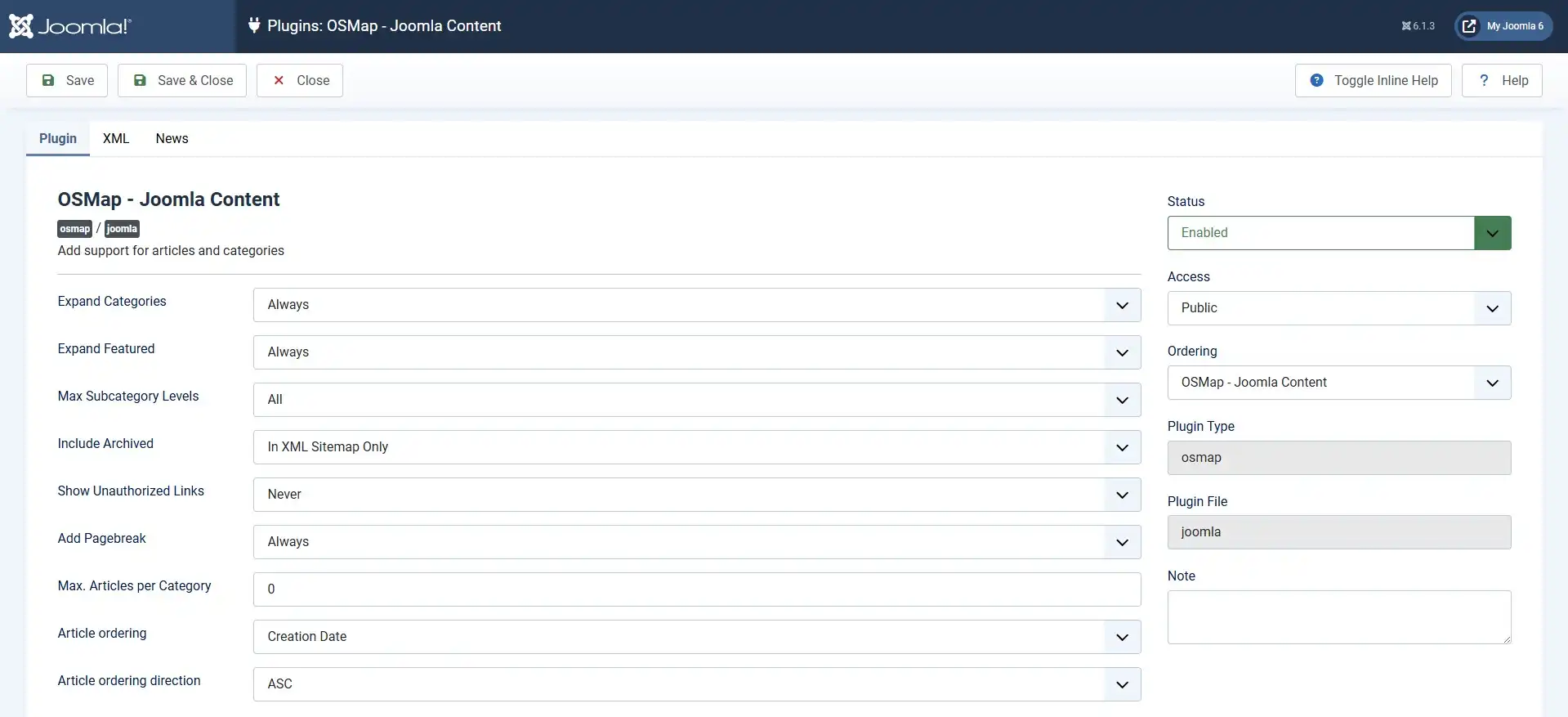The image size is (1568, 717).
Task: Click the Add support for articles description
Action: (171, 251)
